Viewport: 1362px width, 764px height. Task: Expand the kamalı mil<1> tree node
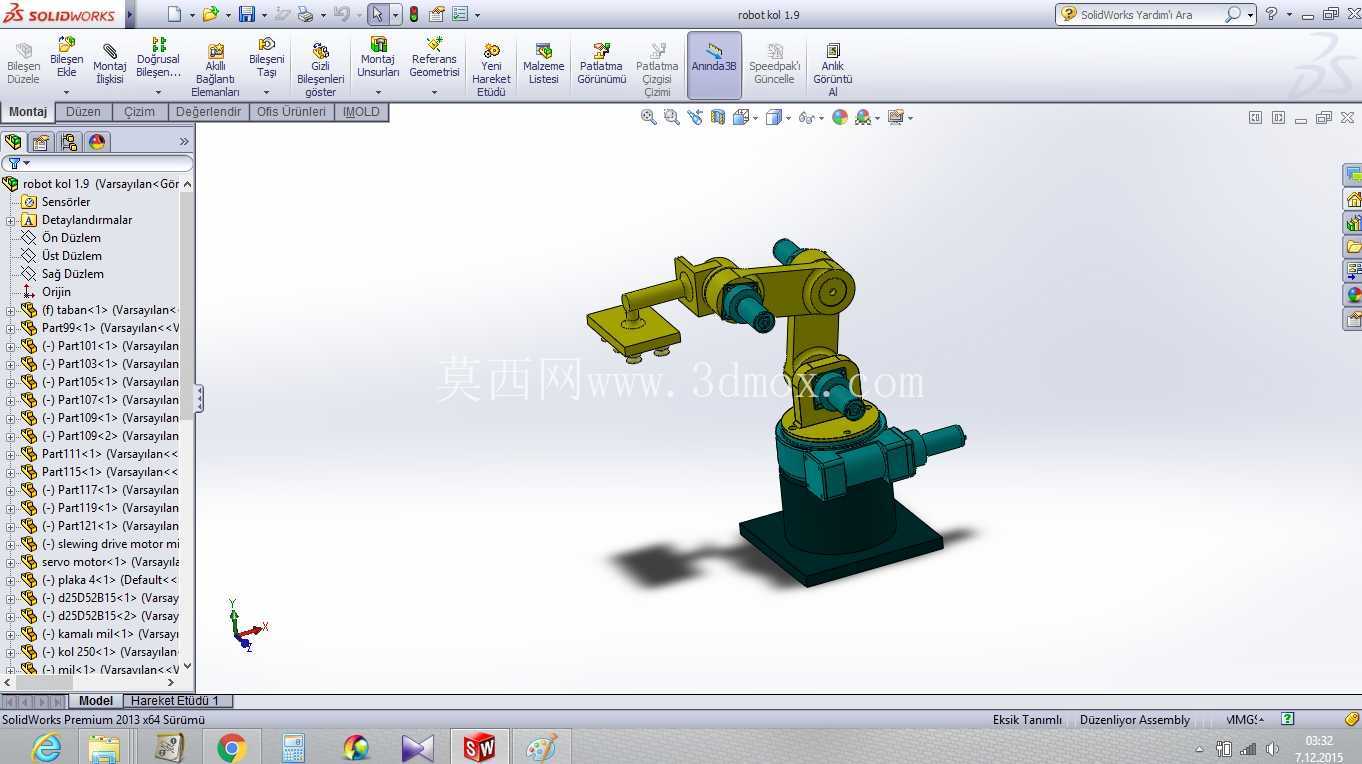click(10, 634)
